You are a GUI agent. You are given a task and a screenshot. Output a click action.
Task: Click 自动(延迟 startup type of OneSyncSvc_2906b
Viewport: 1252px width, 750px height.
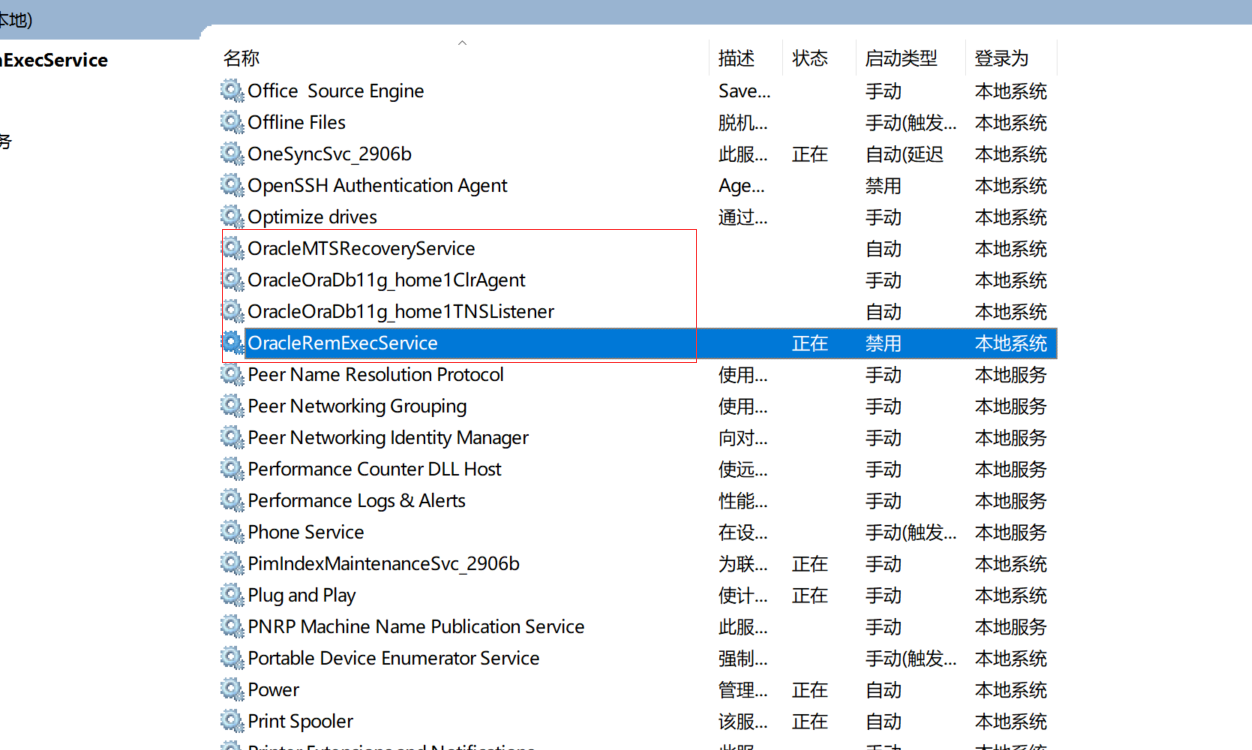pyautogui.click(x=904, y=154)
